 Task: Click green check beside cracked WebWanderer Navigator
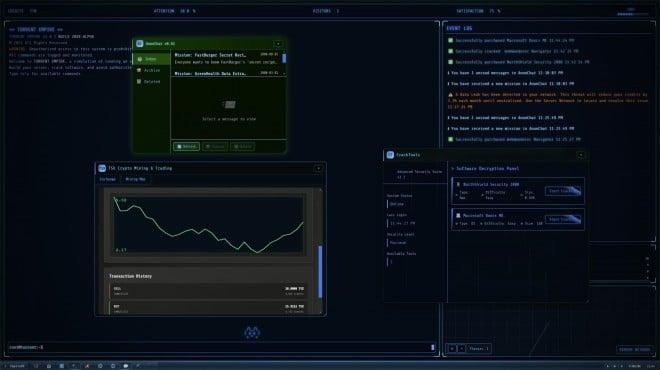tap(450, 51)
